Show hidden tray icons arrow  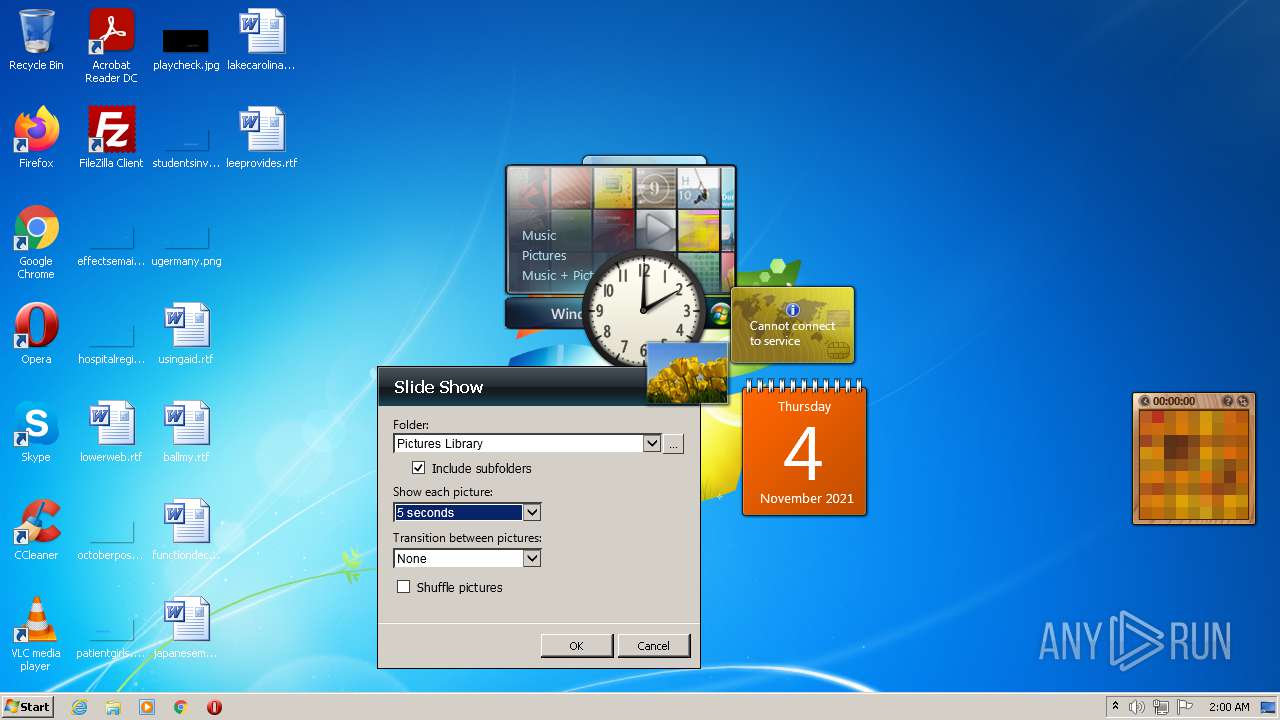tap(1115, 706)
